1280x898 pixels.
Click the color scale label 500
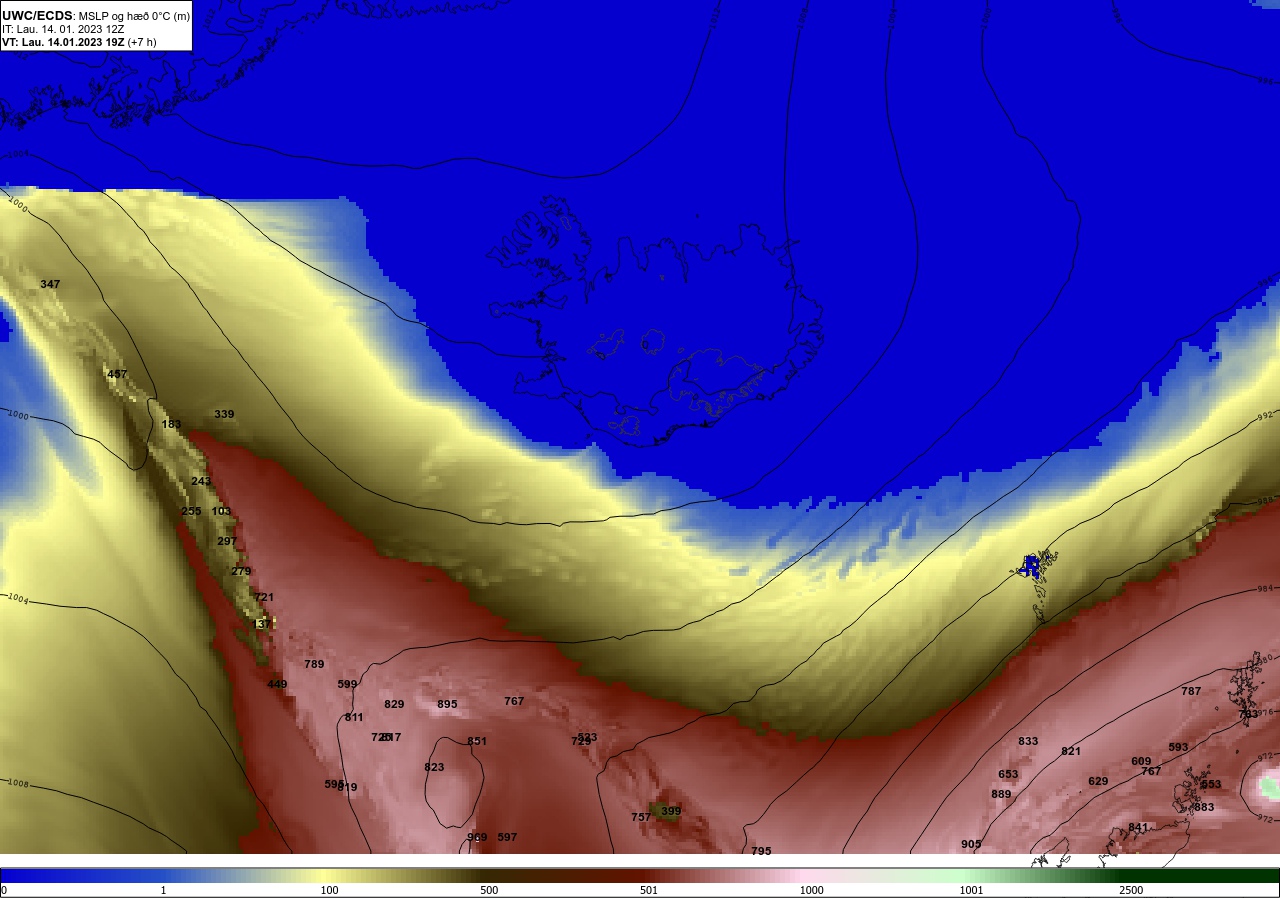tap(489, 890)
